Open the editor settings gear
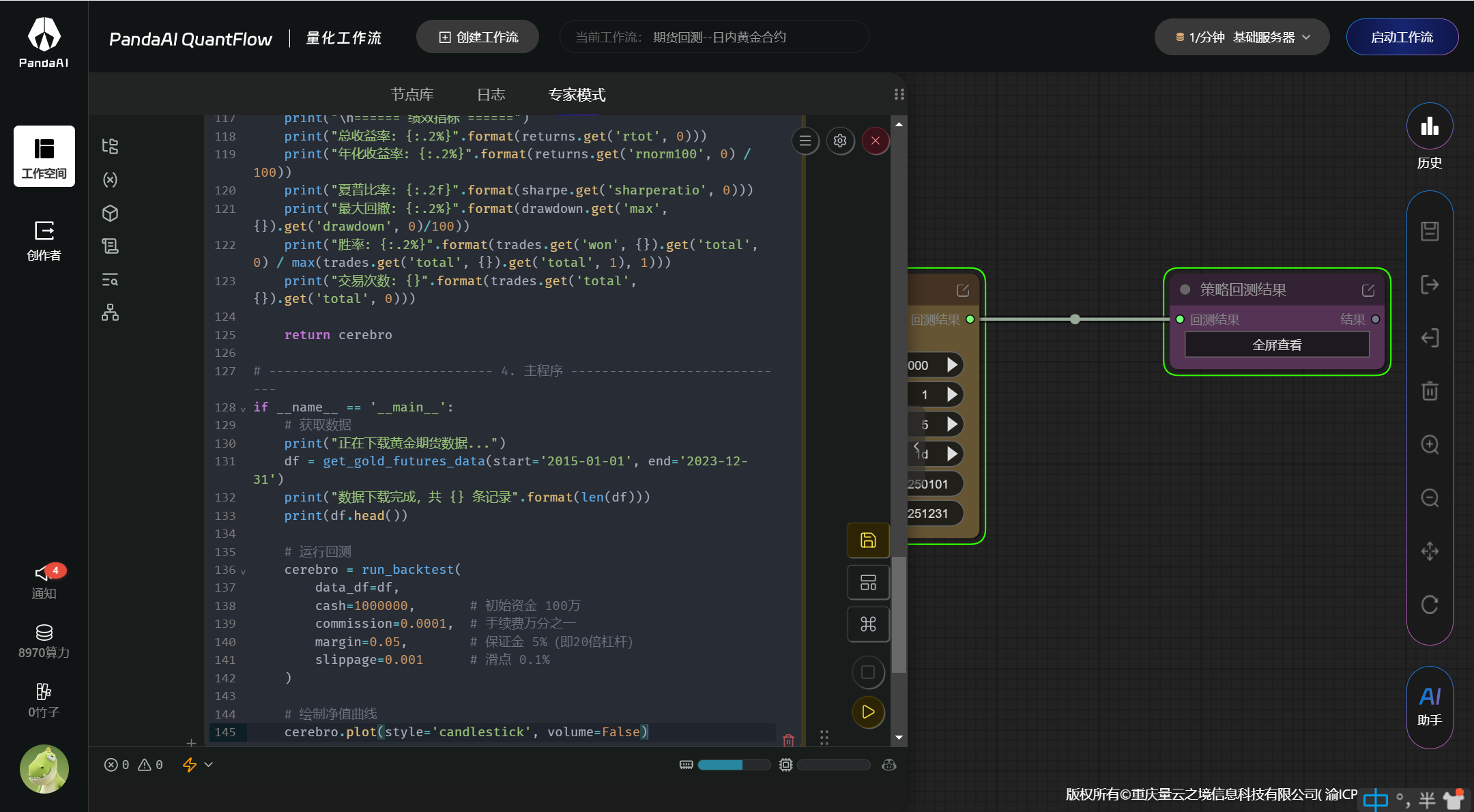The image size is (1474, 812). pyautogui.click(x=840, y=141)
